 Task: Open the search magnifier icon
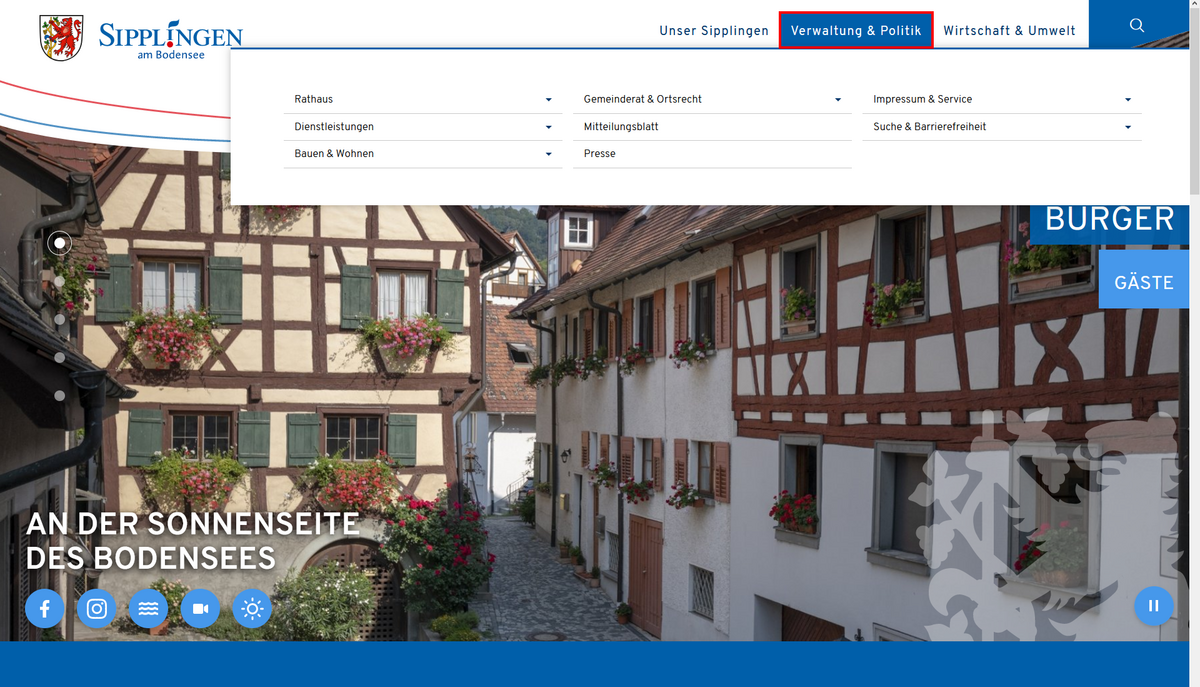tap(1137, 25)
